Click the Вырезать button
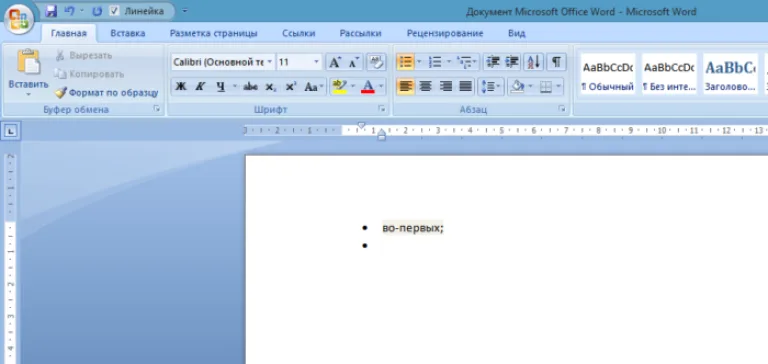The image size is (768, 364). [x=83, y=56]
